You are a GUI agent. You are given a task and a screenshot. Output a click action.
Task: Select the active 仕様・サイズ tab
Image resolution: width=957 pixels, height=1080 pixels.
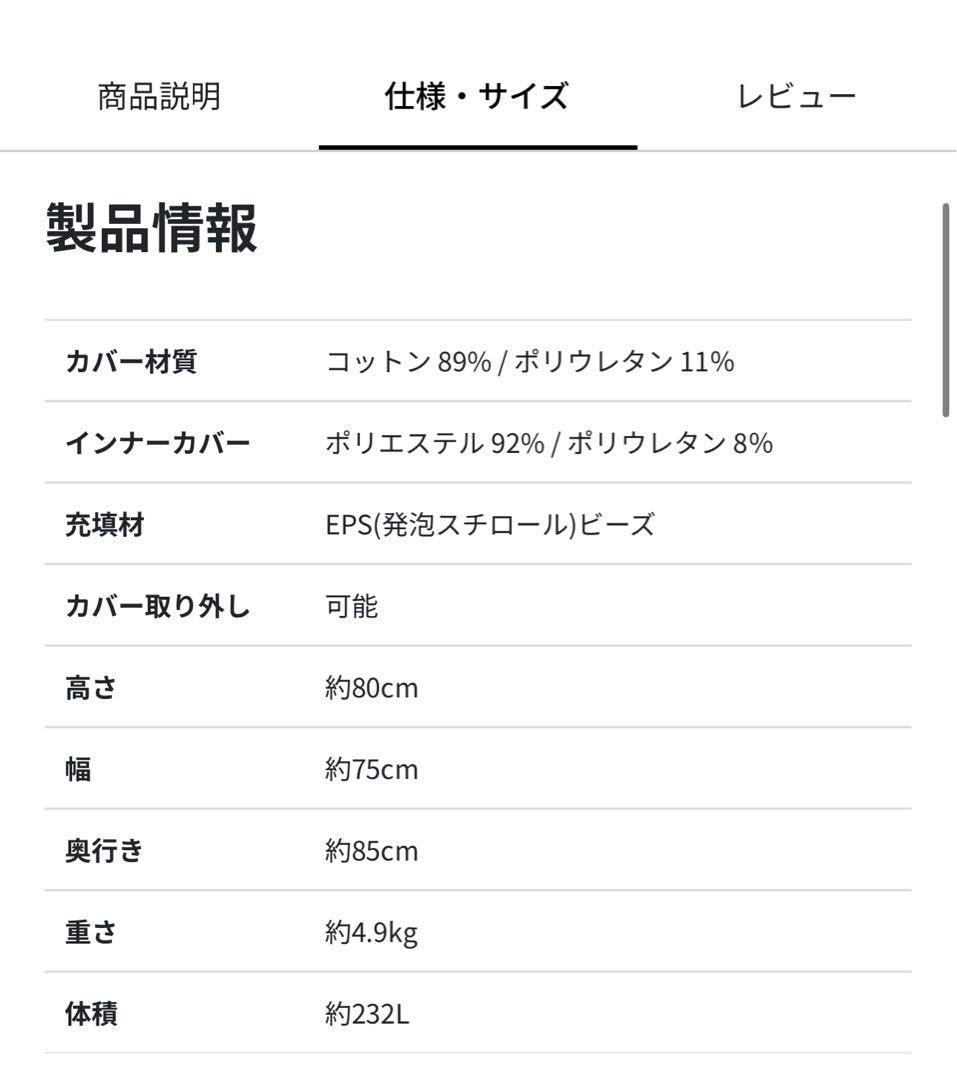coord(477,95)
